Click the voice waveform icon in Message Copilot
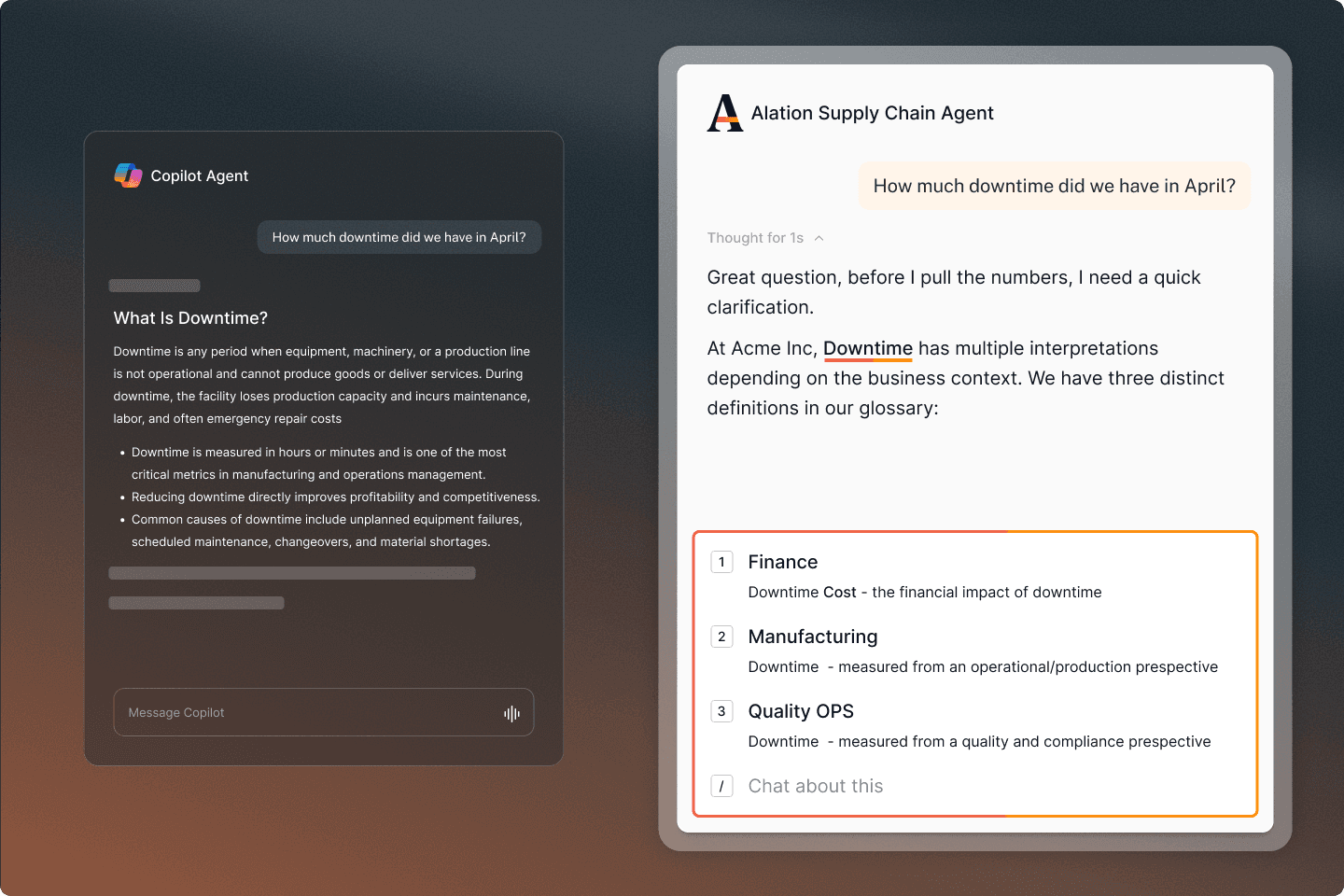Image resolution: width=1344 pixels, height=896 pixels. (x=511, y=713)
